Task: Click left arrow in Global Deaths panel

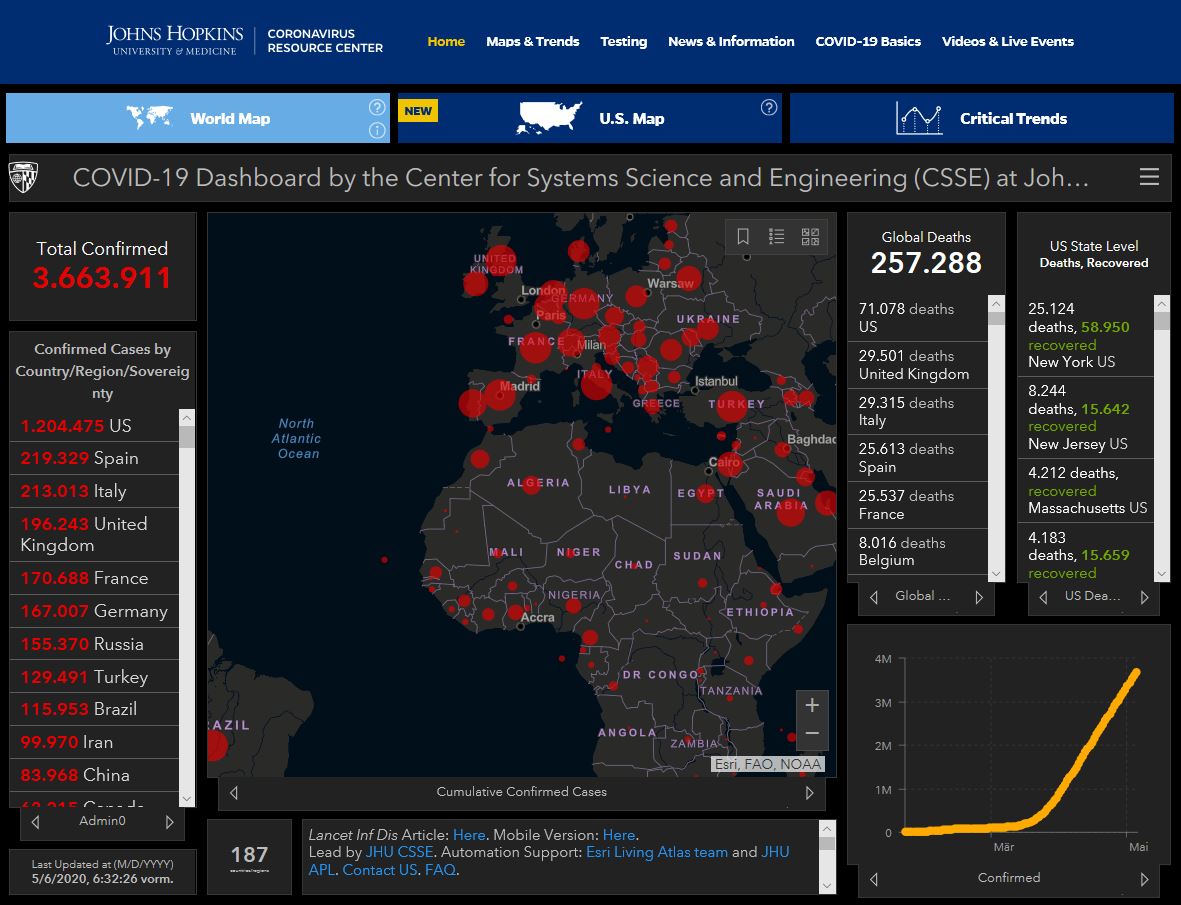Action: tap(874, 597)
